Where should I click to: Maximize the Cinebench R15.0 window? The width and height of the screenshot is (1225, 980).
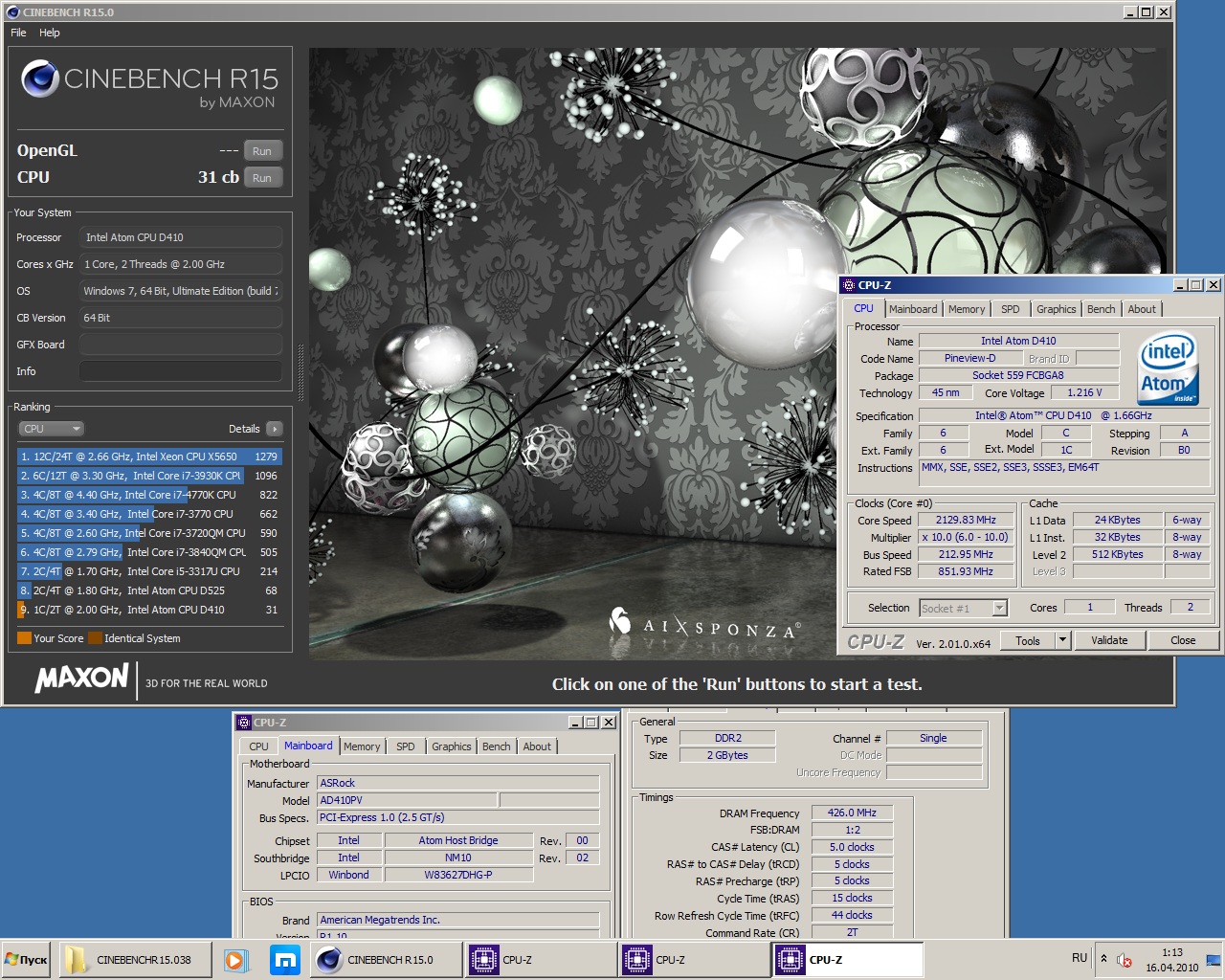[x=1147, y=12]
